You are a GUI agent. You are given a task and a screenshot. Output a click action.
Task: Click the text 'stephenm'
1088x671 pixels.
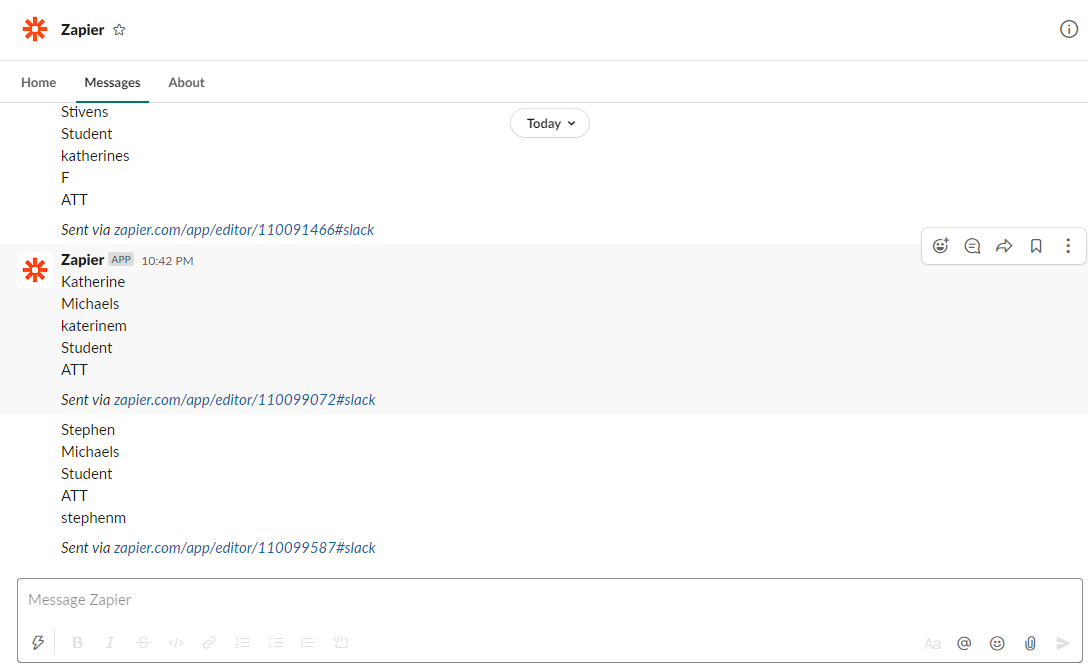pos(94,518)
